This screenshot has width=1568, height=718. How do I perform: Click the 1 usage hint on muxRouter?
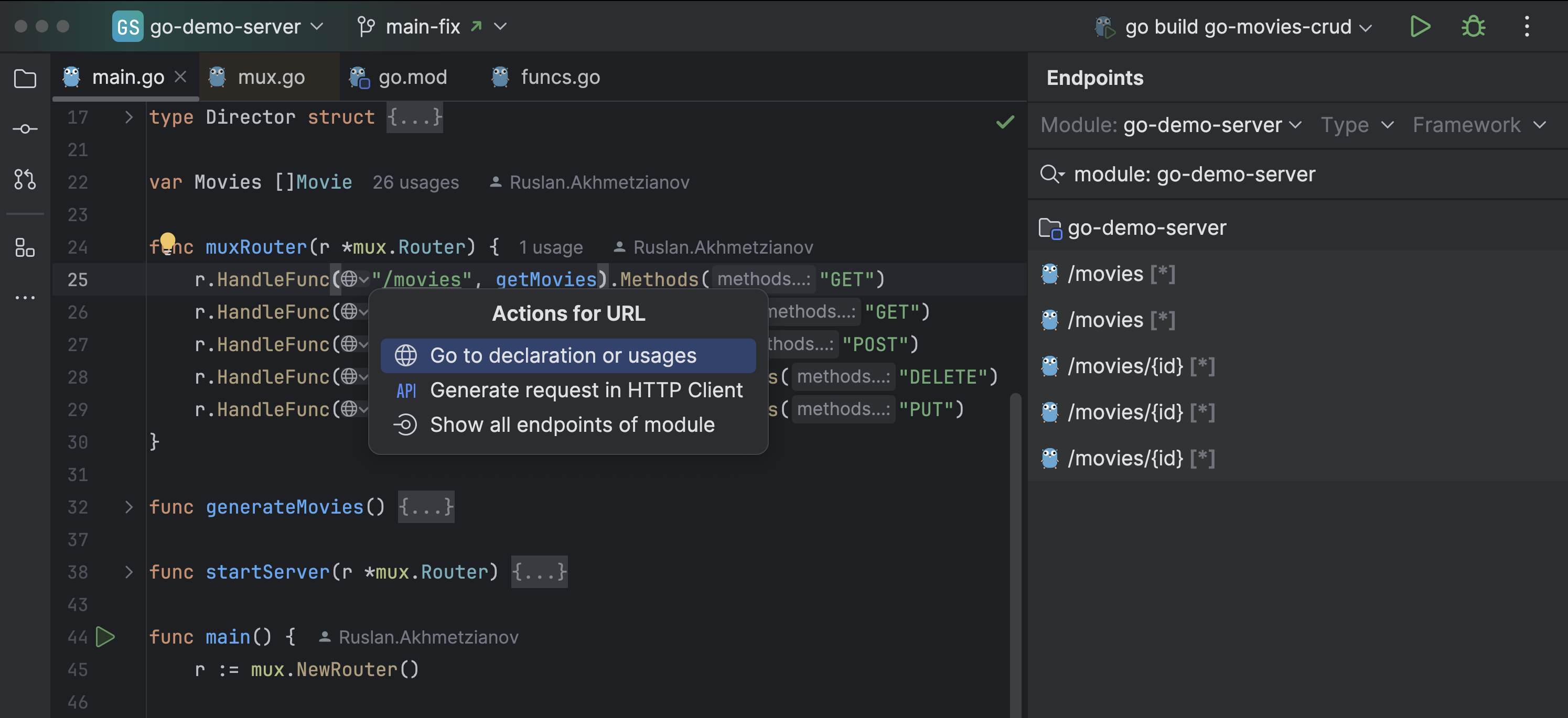coord(551,247)
